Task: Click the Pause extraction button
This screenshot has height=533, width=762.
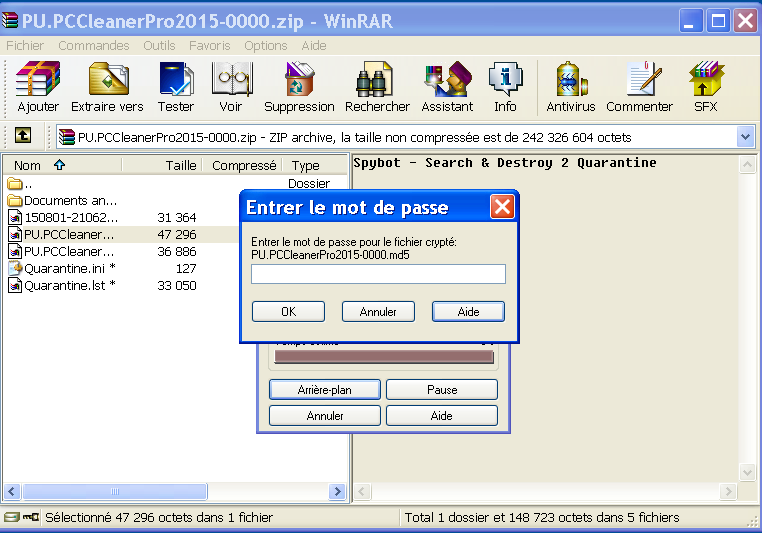Action: coord(442,390)
